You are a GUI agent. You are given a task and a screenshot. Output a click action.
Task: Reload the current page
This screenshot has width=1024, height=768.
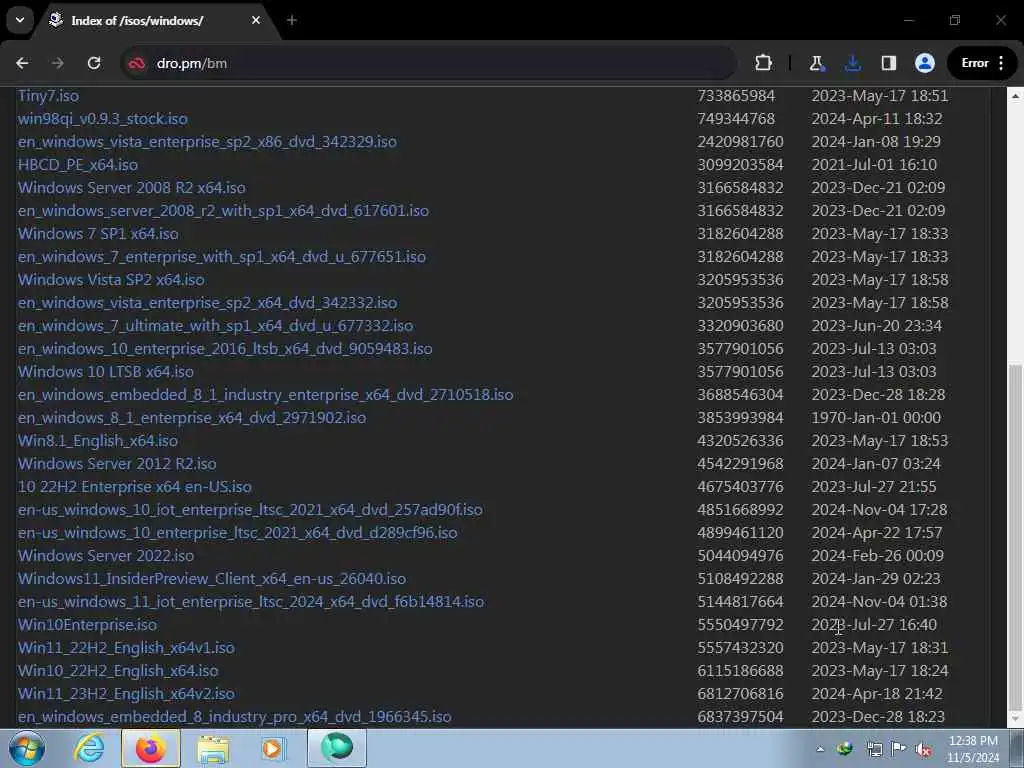(x=94, y=63)
